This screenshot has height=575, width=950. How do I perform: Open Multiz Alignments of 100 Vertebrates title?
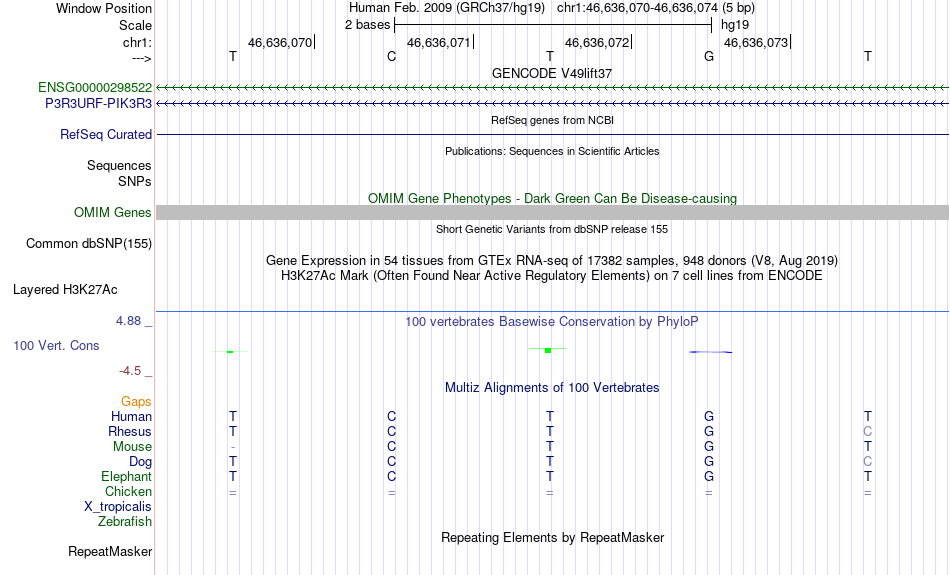coord(552,388)
